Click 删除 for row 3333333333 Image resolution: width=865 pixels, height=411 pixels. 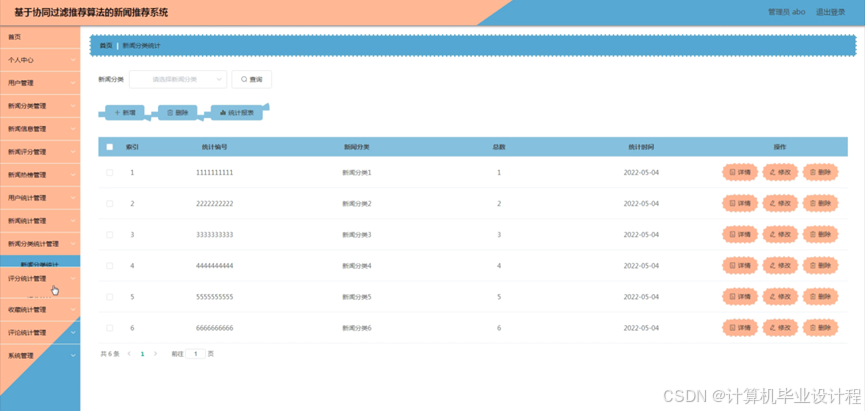820,234
